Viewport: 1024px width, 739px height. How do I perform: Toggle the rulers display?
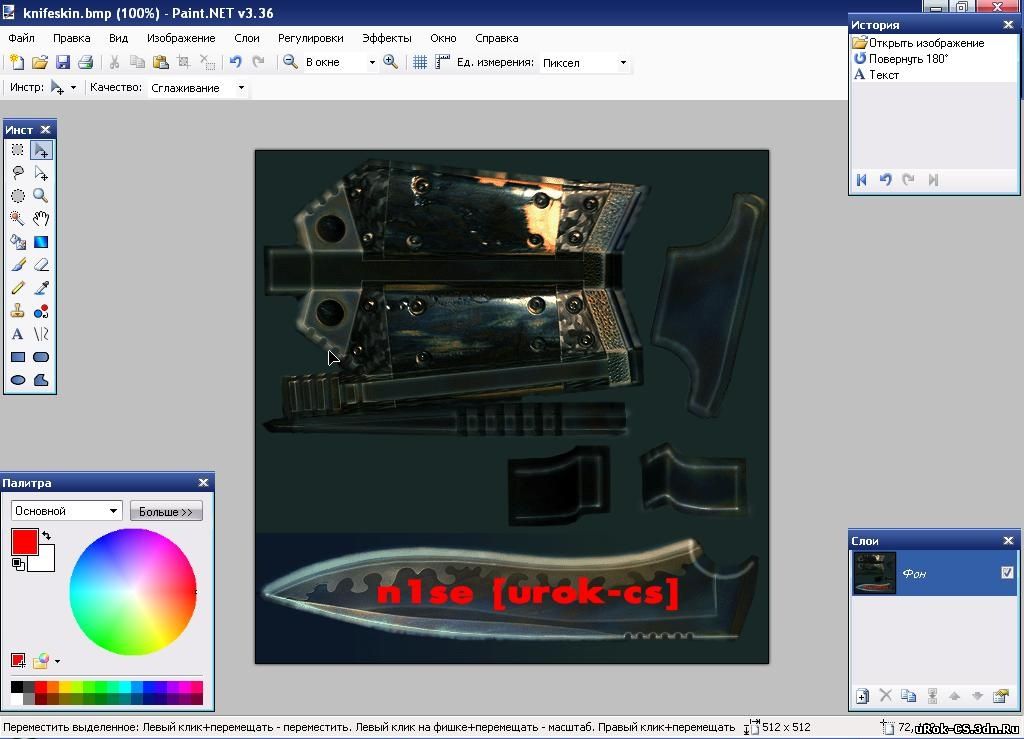click(x=441, y=62)
